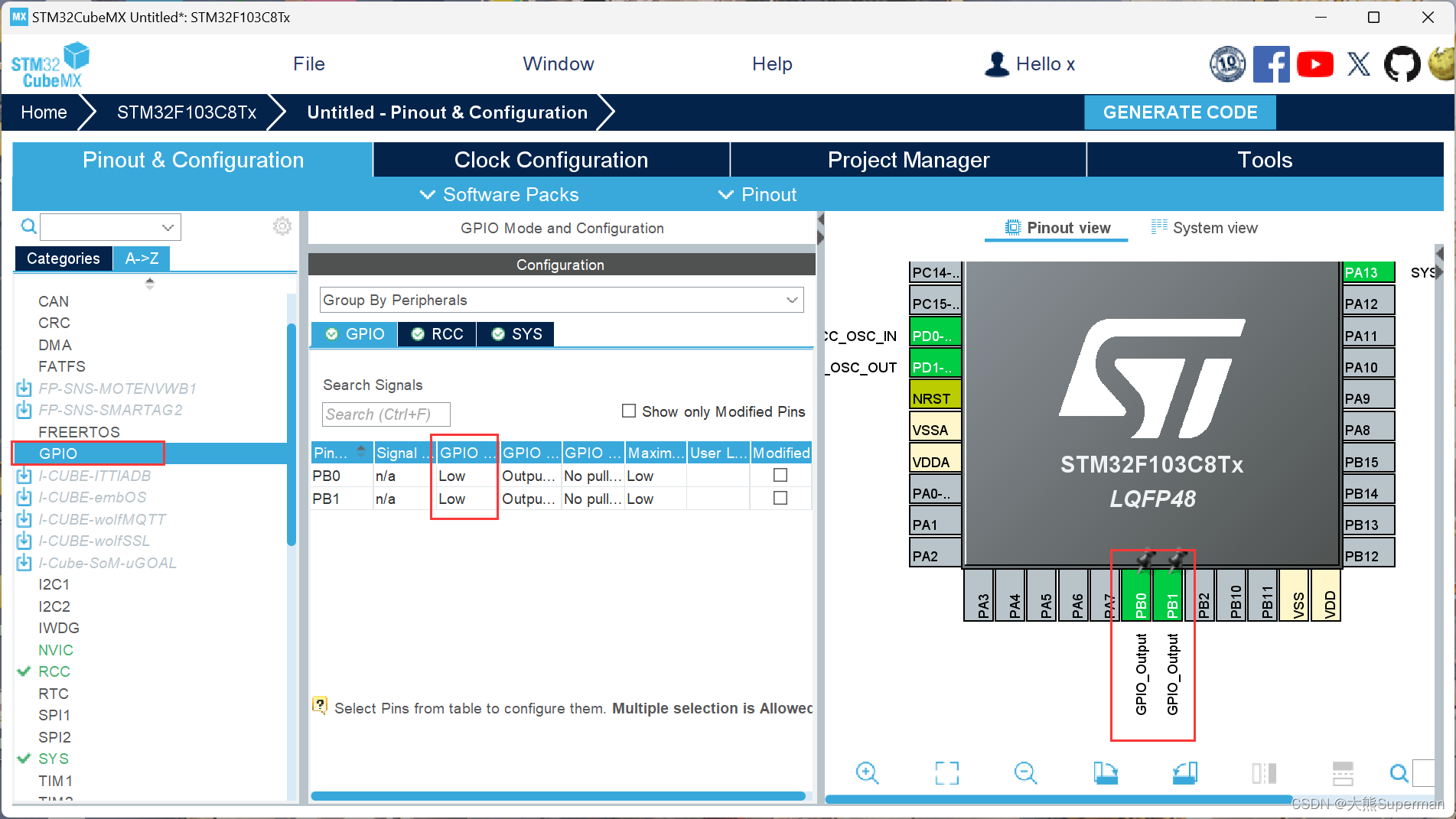This screenshot has height=819, width=1456.
Task: Expand the Software Packs menu
Action: click(500, 194)
